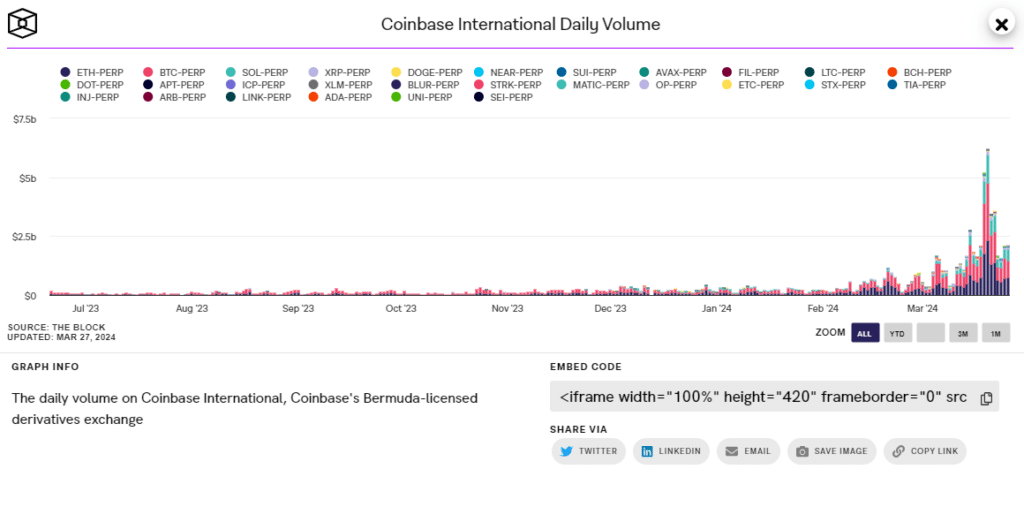Click the 'UPDATED: MAR 27, 2024' text

(62, 336)
